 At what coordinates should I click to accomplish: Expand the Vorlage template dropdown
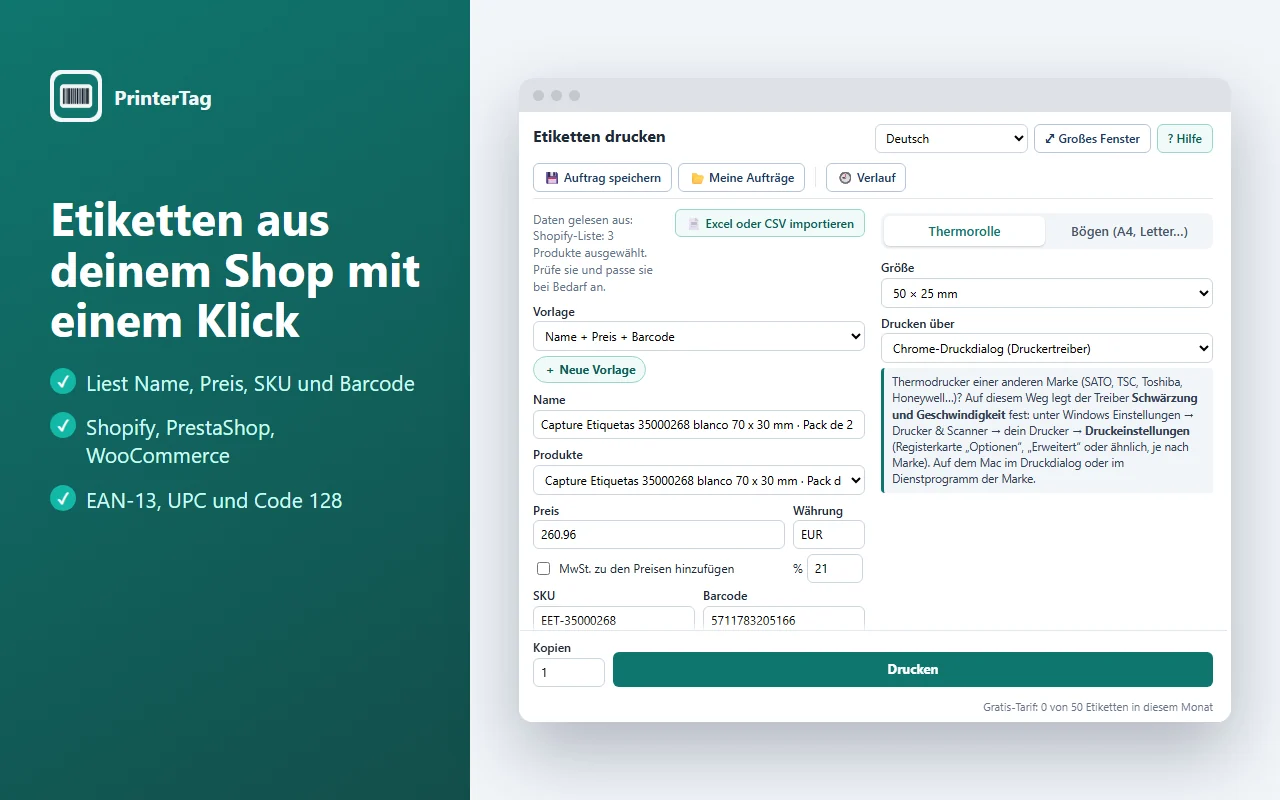click(x=699, y=337)
